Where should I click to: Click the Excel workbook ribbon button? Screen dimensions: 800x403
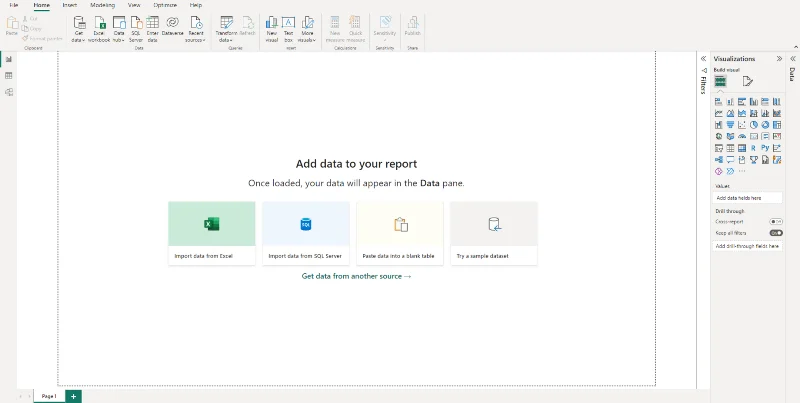pos(99,29)
